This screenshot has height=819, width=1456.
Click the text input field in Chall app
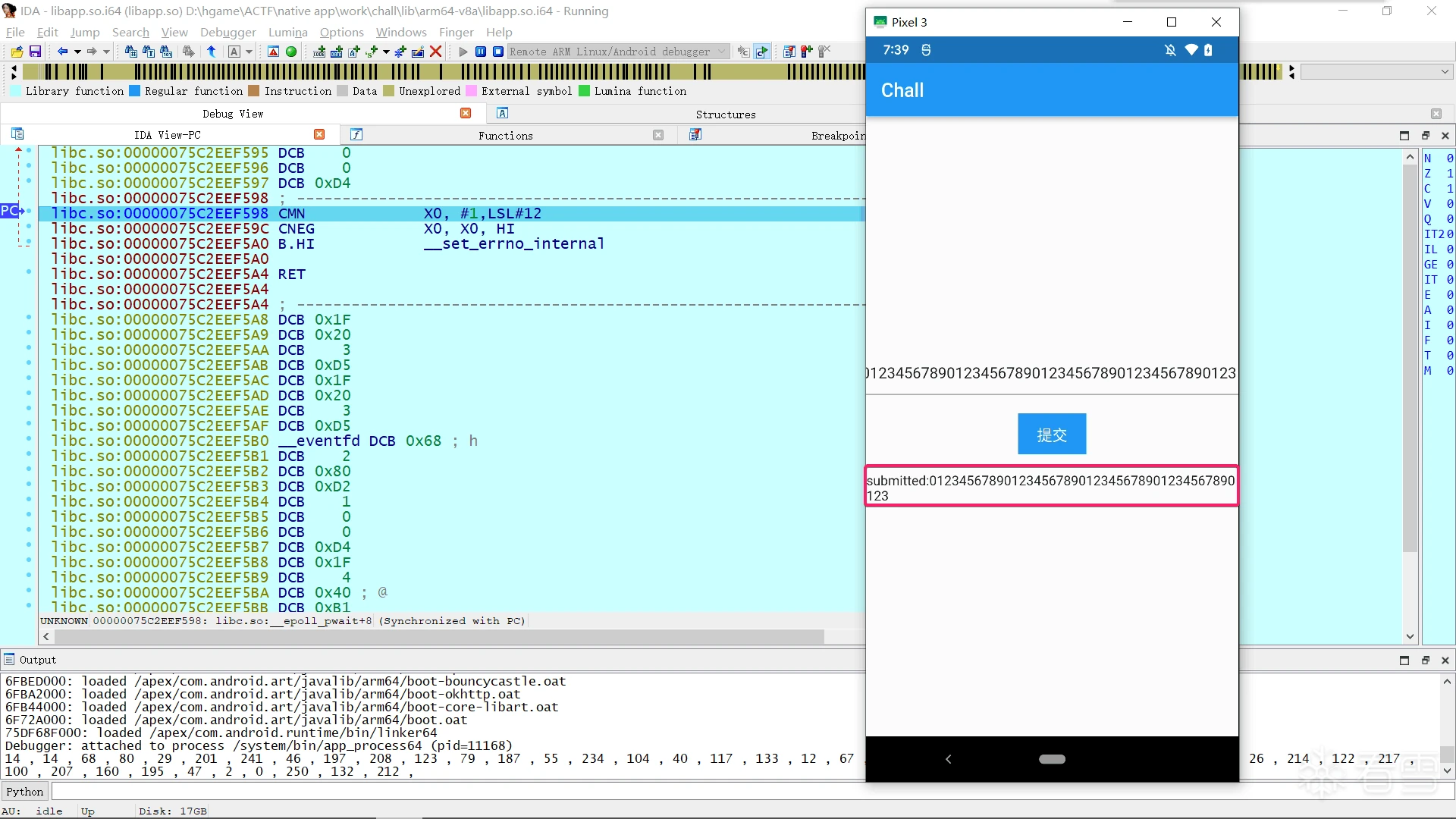pos(1051,373)
